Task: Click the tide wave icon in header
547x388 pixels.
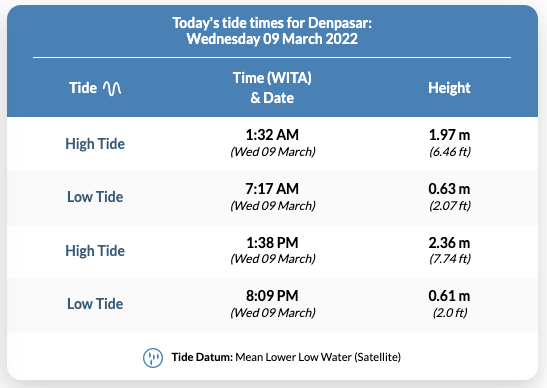Action: 112,88
